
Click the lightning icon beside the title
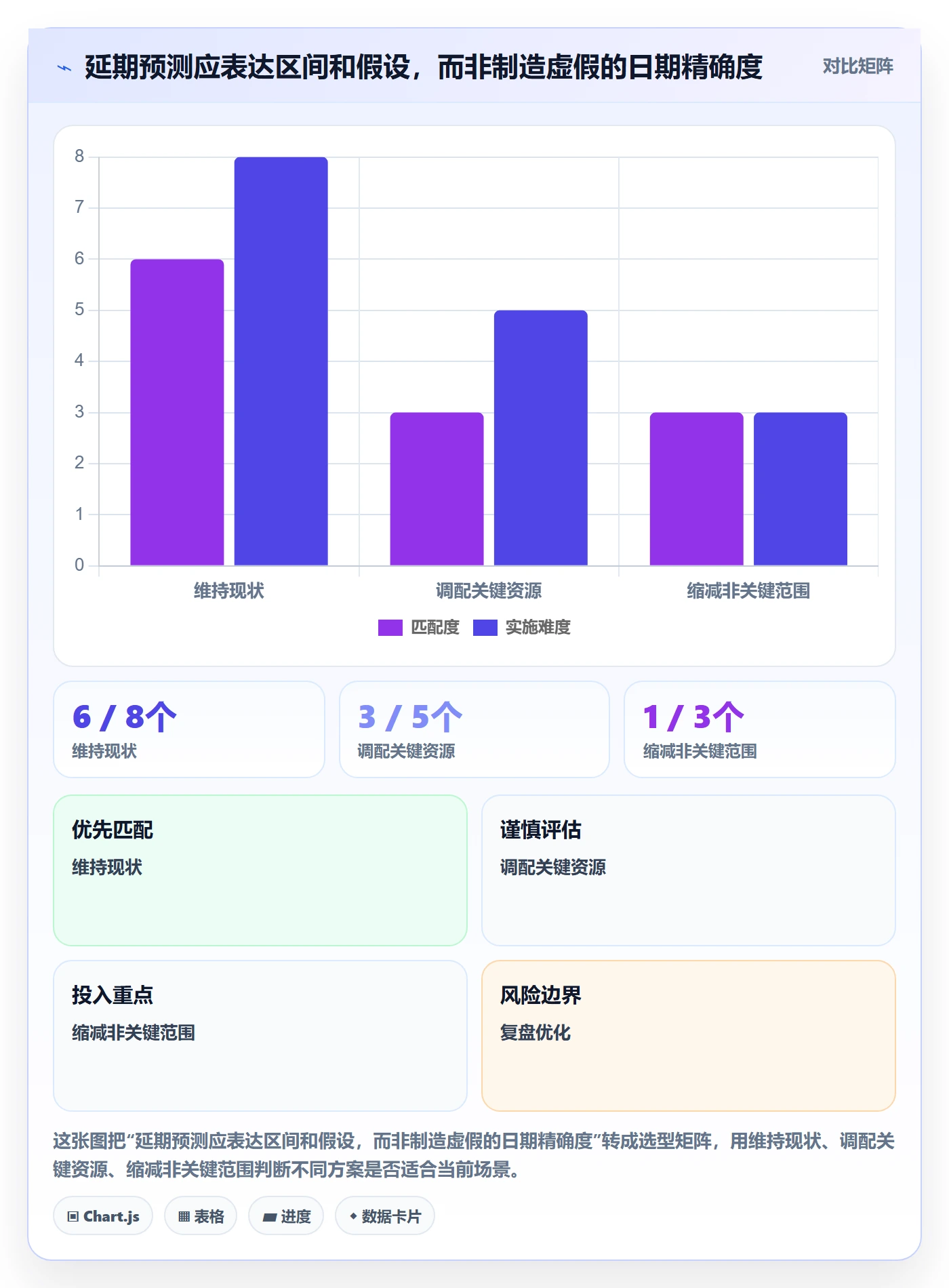[64, 68]
